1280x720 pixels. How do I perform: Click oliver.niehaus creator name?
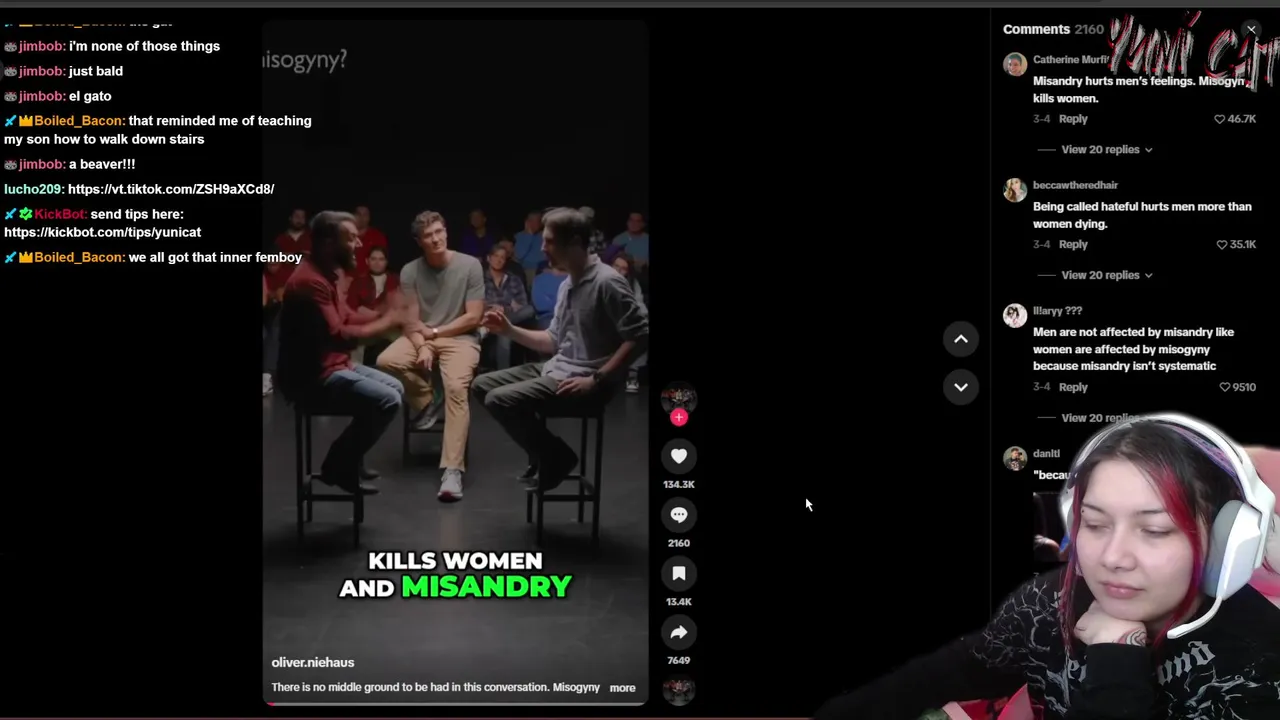(x=313, y=662)
